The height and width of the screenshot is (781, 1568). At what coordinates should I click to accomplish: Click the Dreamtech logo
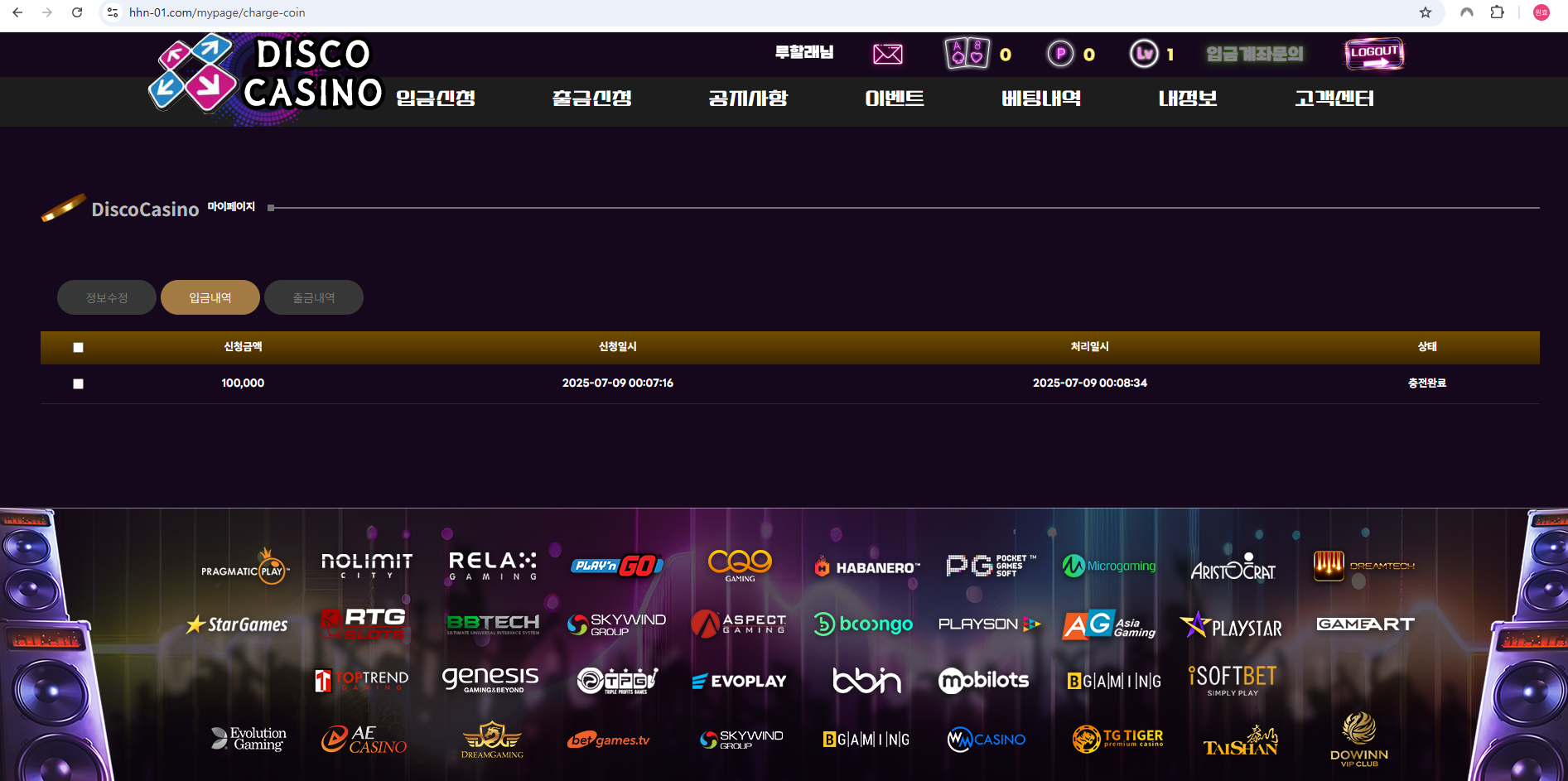click(1363, 566)
